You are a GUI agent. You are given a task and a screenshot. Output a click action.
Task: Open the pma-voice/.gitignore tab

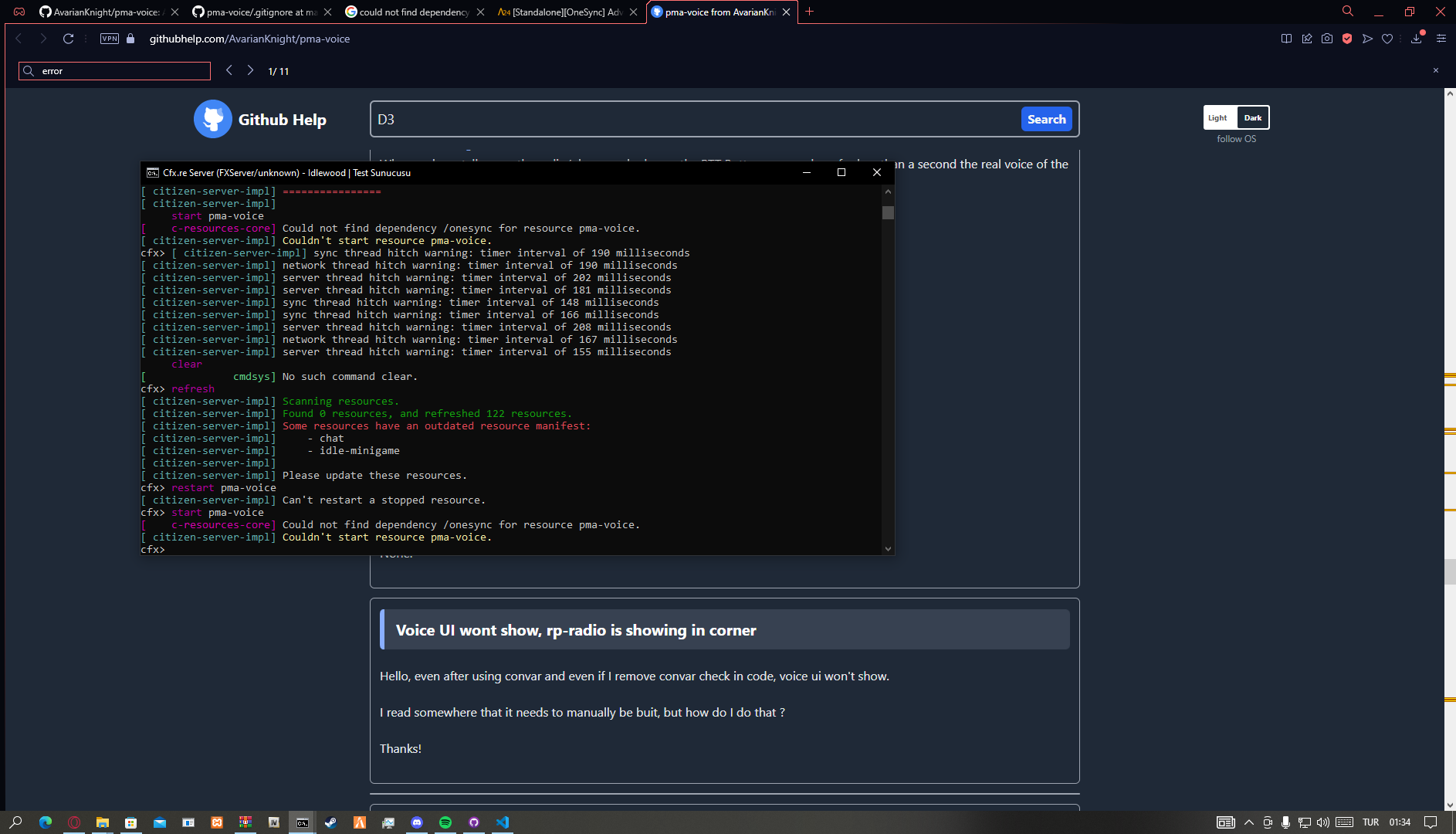point(255,12)
